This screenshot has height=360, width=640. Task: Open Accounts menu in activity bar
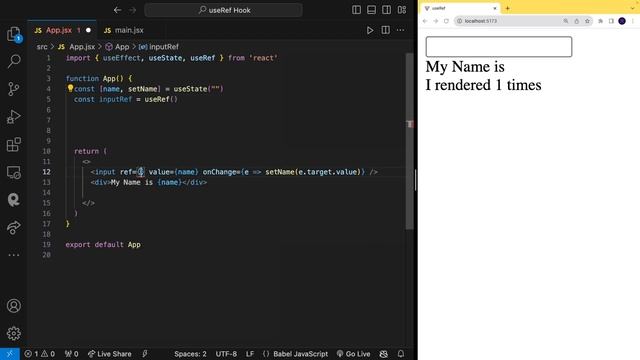point(14,305)
